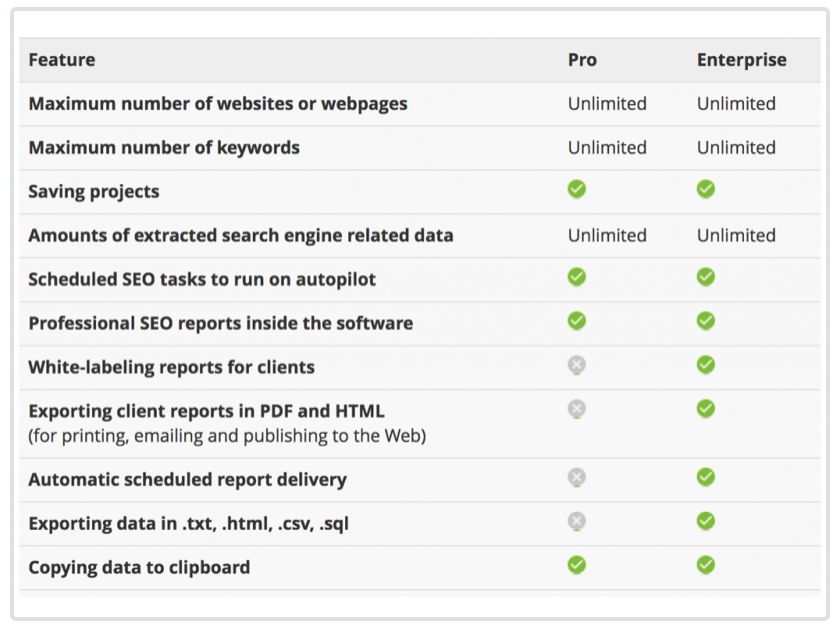Click Enterprise Unlimited value for extracted search data
Screen dimensions: 838x632
click(736, 236)
